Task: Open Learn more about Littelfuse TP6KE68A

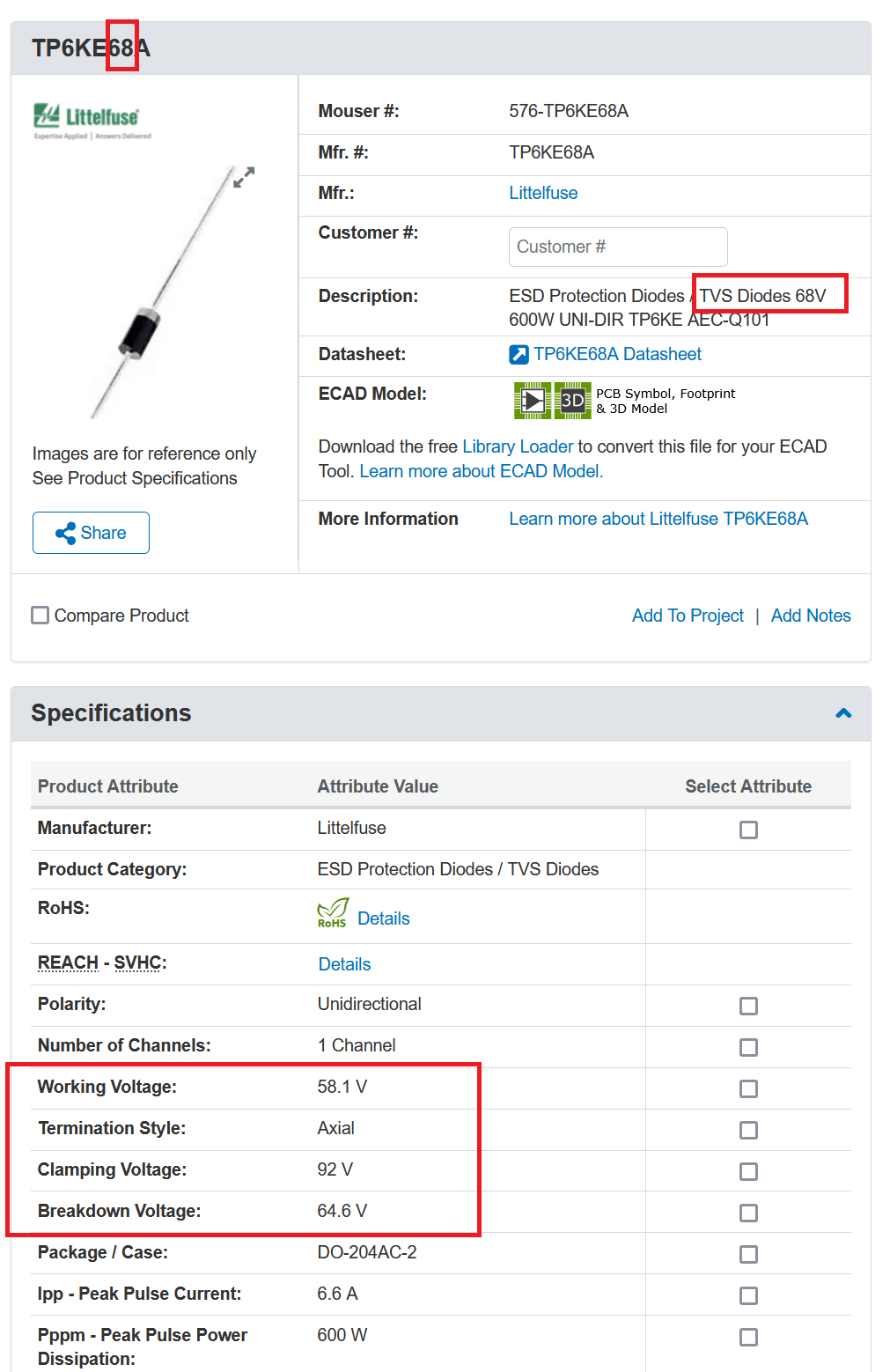Action: click(658, 519)
